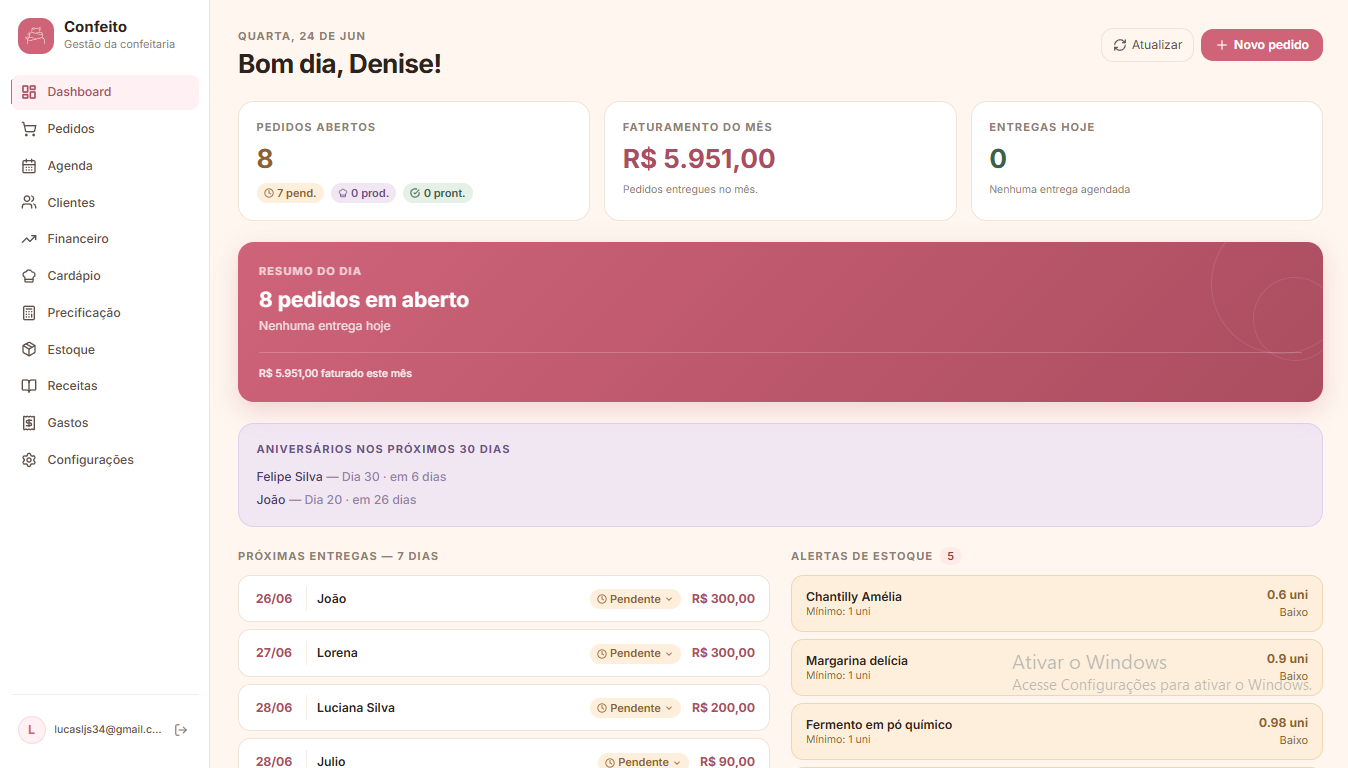Click the stock alerts count badge 5
This screenshot has width=1348, height=768.
pyautogui.click(x=950, y=556)
